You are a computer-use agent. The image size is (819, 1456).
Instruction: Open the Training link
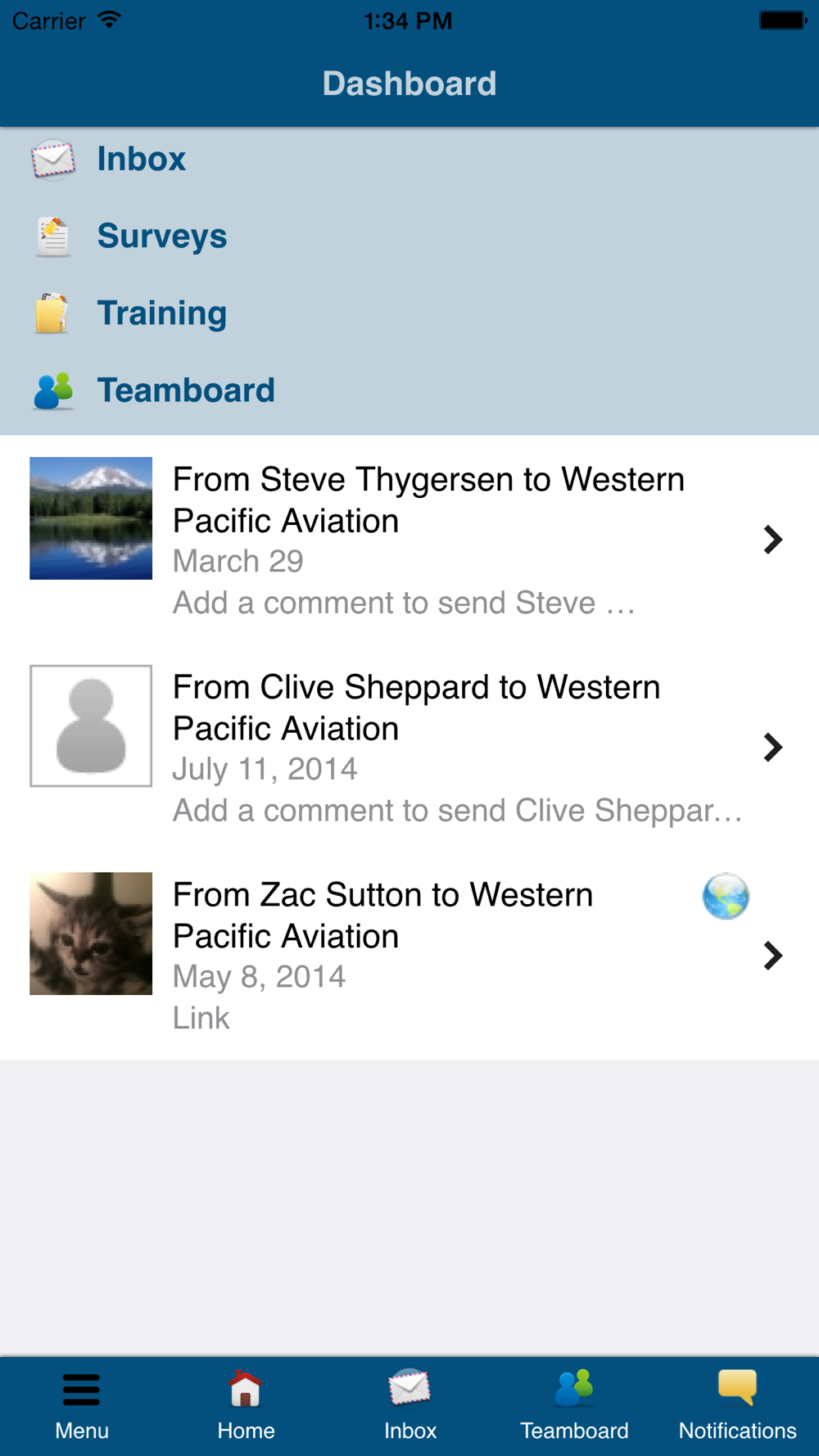click(x=162, y=314)
